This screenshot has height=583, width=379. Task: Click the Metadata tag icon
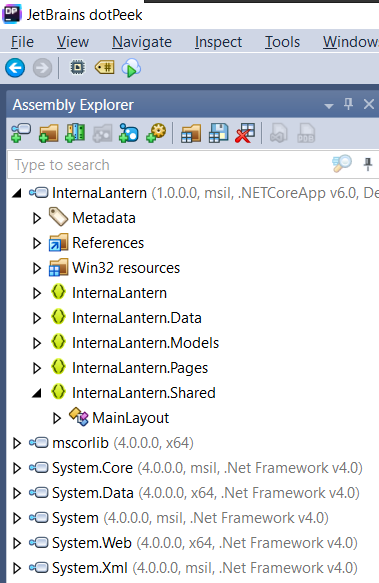[x=58, y=217]
